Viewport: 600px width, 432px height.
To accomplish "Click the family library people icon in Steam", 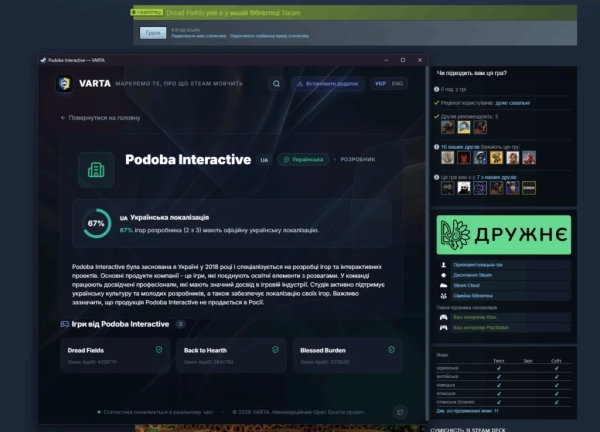I will 443,296.
